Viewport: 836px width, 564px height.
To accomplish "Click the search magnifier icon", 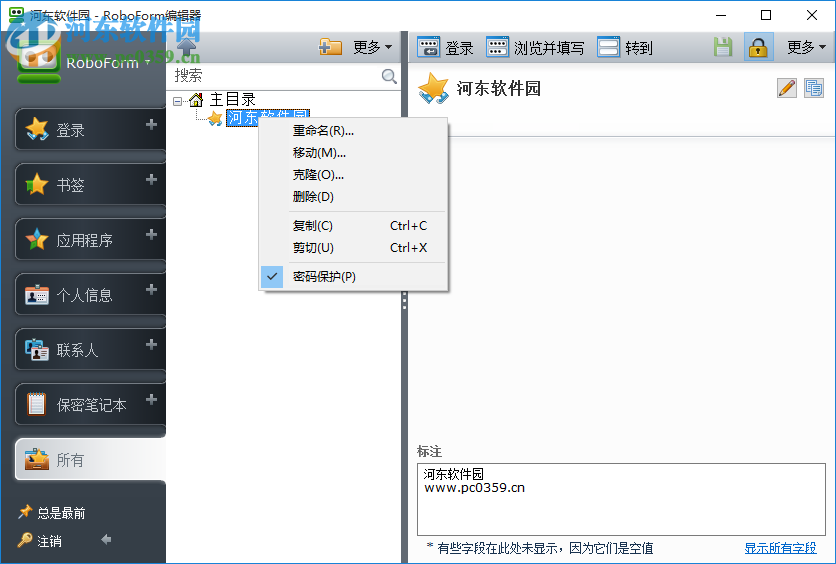I will click(x=389, y=76).
